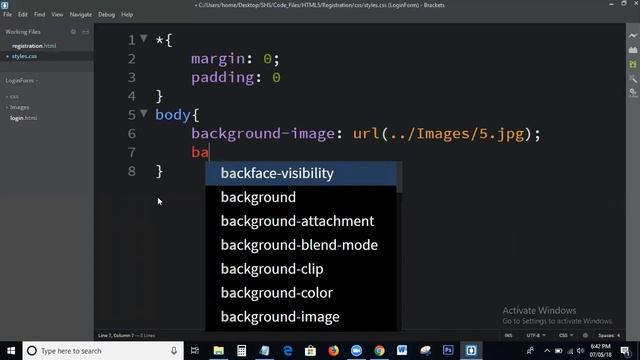Open File Explorer from the taskbar
The height and width of the screenshot is (360, 640).
coord(219,351)
